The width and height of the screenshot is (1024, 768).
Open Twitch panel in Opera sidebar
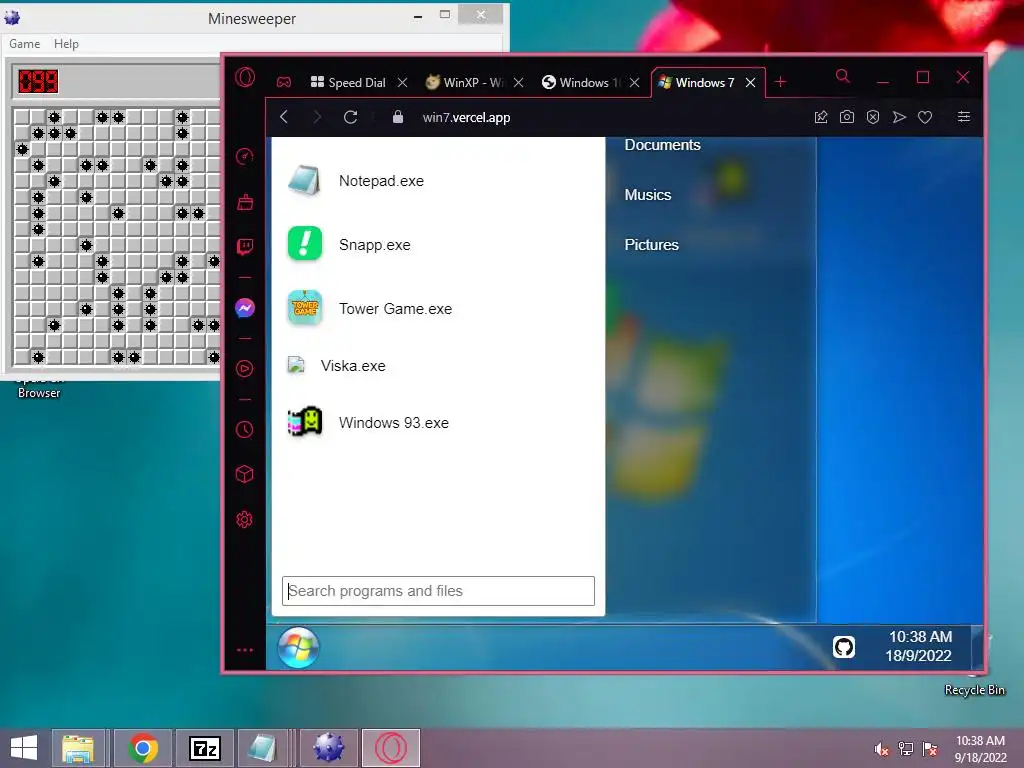(245, 247)
